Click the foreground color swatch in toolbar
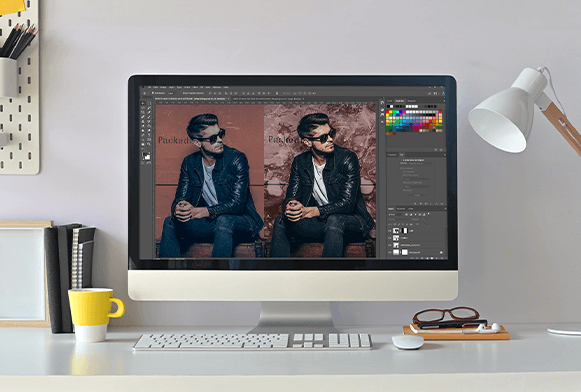 [145, 154]
